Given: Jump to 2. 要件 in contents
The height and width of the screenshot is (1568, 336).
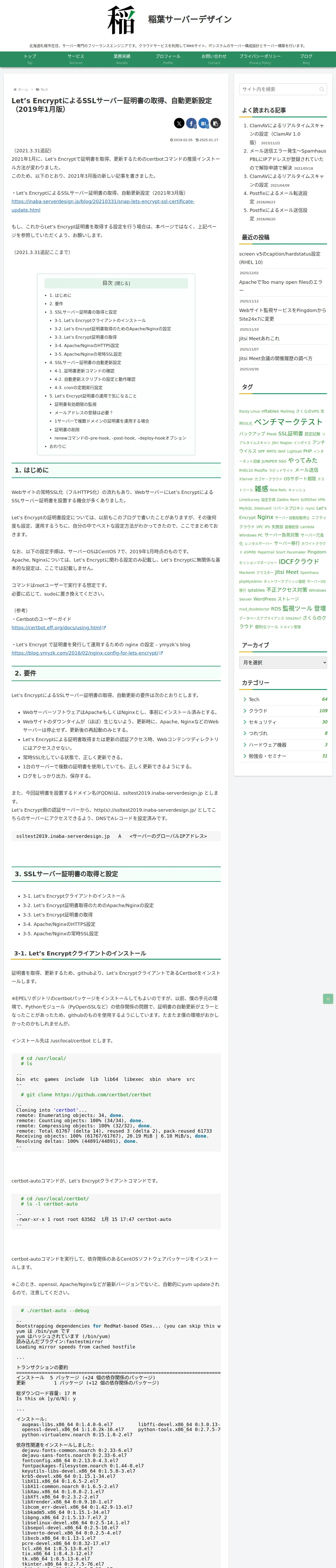Looking at the screenshot, I should [x=56, y=304].
